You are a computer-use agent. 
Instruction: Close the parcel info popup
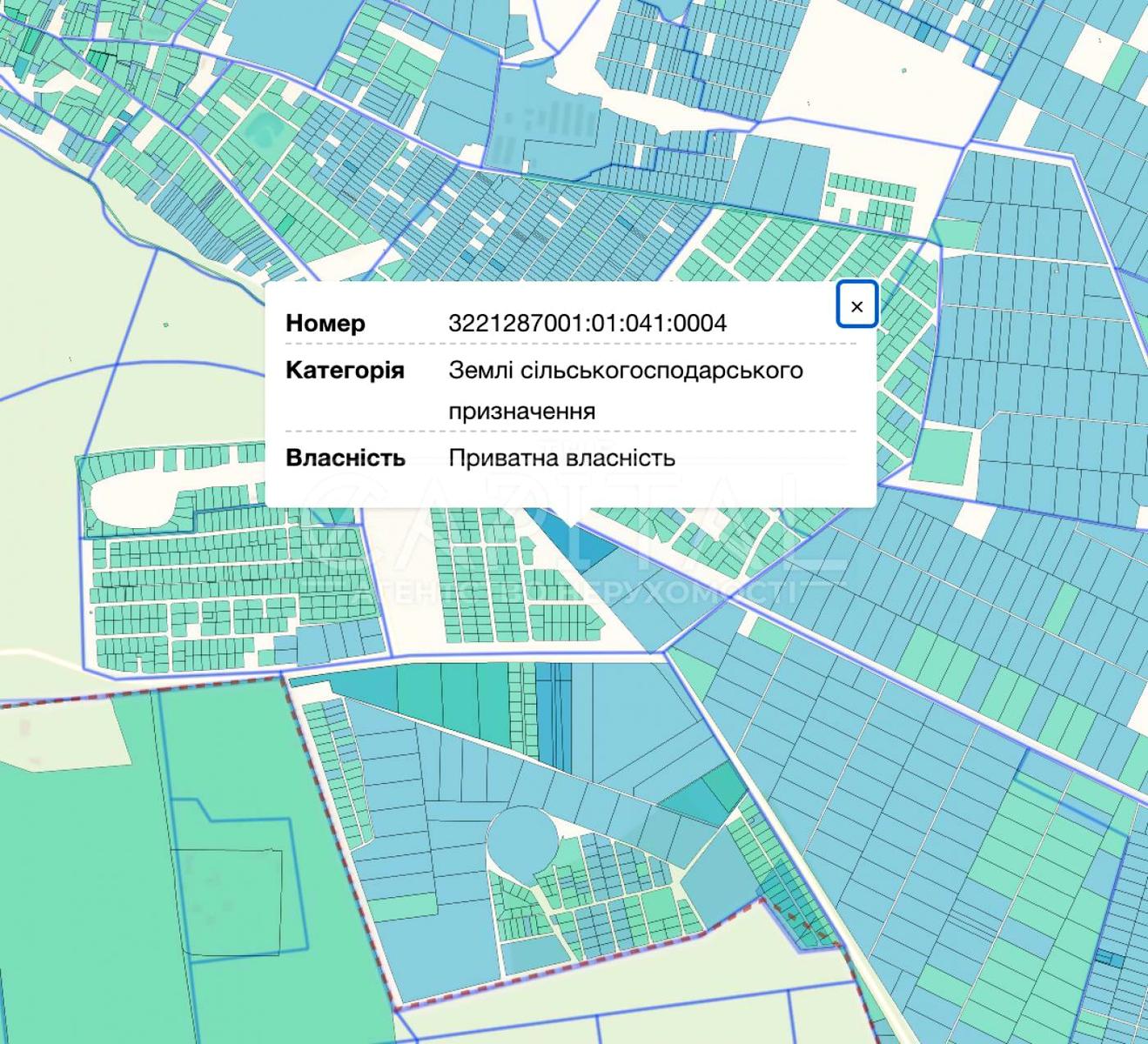(856, 306)
